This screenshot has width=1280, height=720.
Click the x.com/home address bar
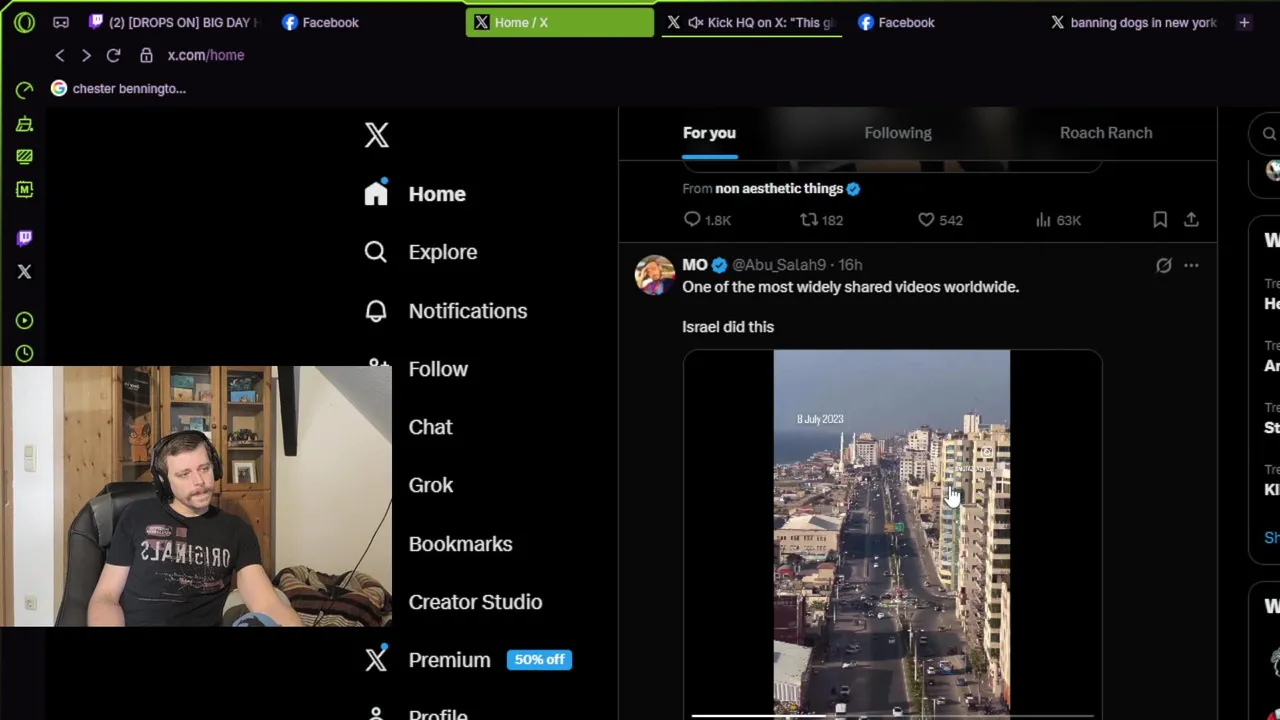click(x=206, y=55)
